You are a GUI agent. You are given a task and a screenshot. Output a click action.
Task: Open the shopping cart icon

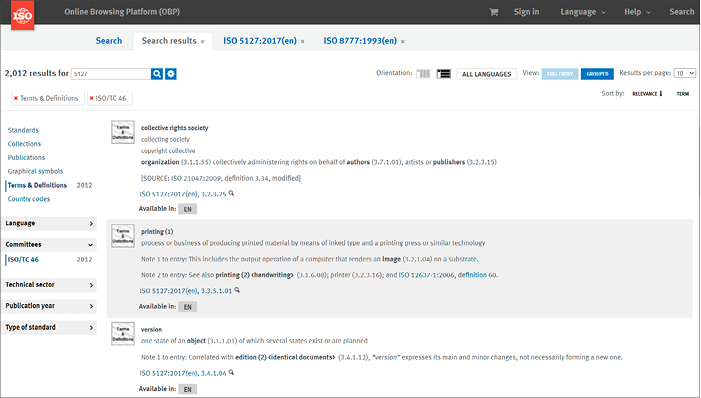[x=494, y=12]
